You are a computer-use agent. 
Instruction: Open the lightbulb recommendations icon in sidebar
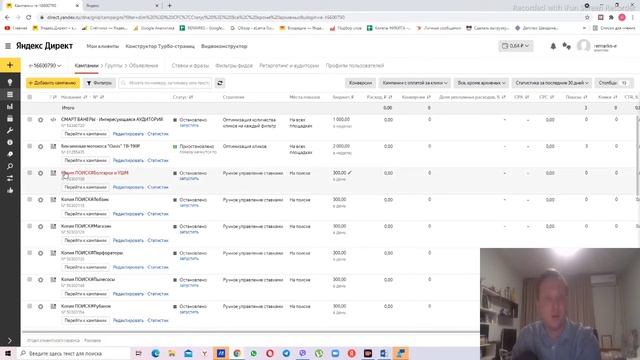(x=10, y=82)
